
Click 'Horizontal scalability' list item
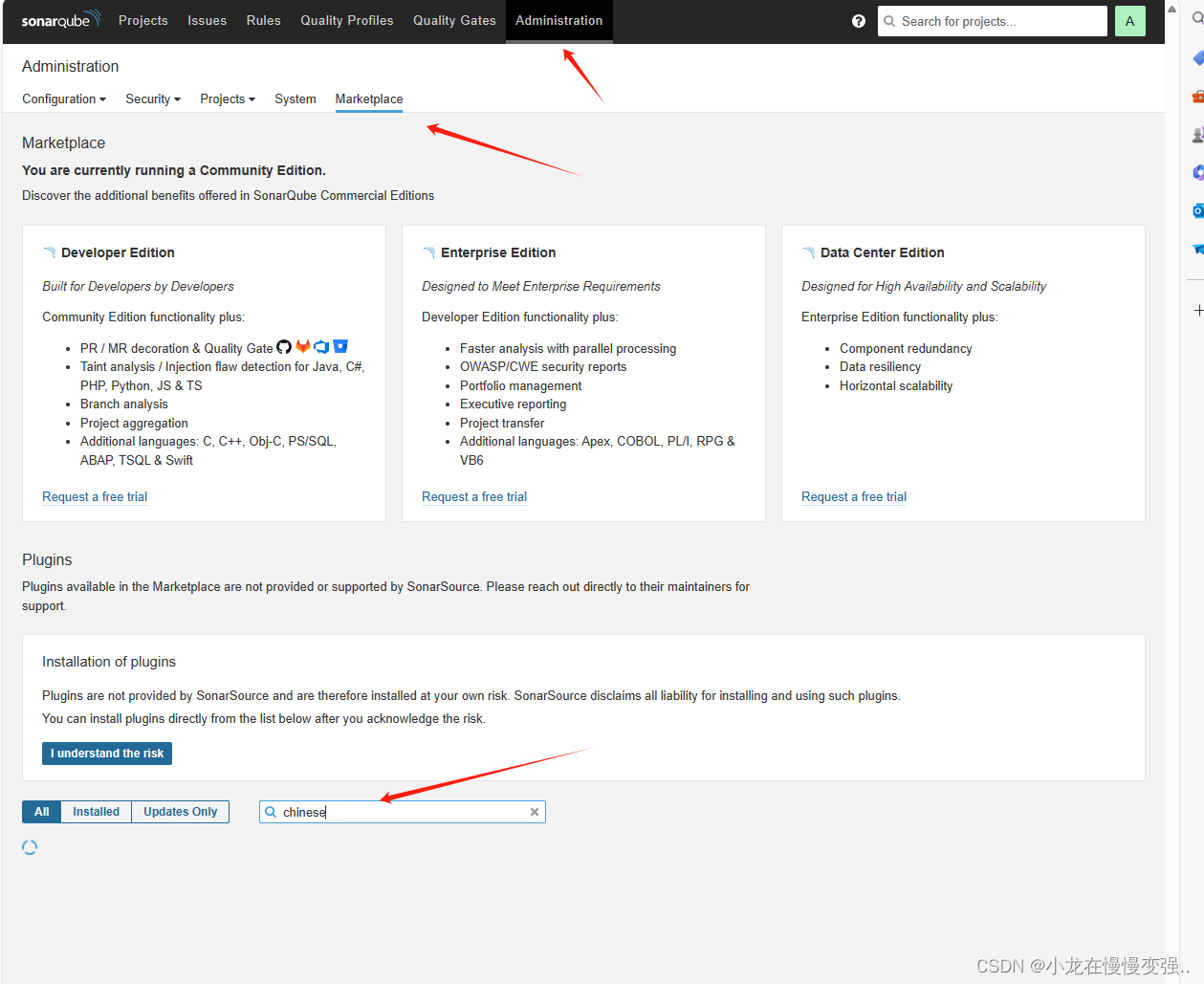tap(896, 385)
